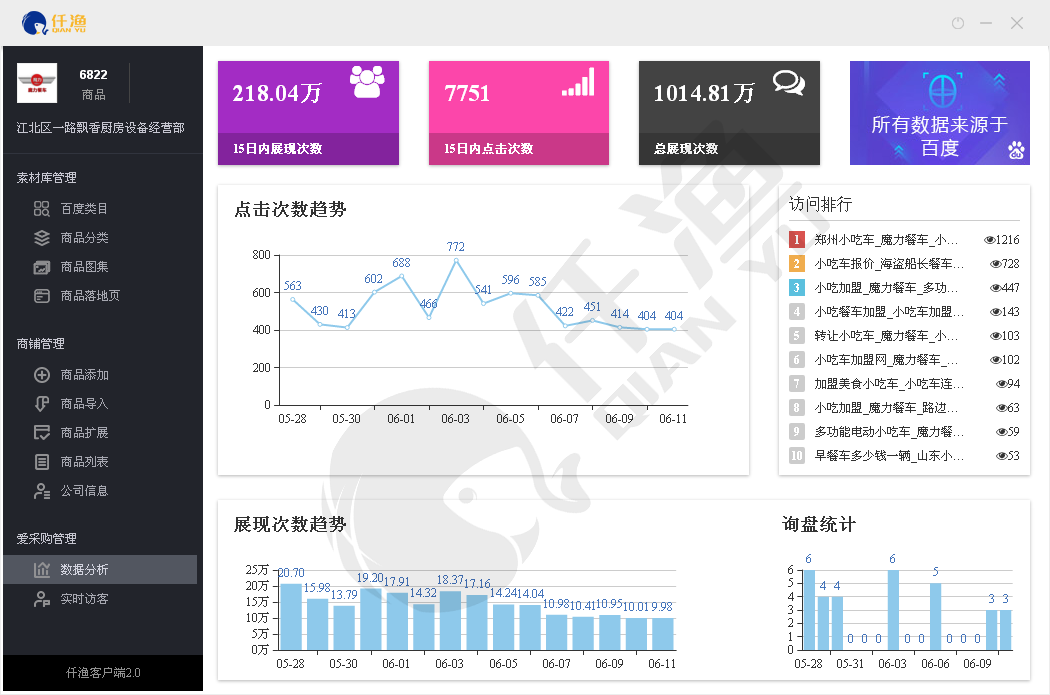The image size is (1050, 695).
Task: Click the 15日内点击次数 pink card
Action: (x=519, y=113)
